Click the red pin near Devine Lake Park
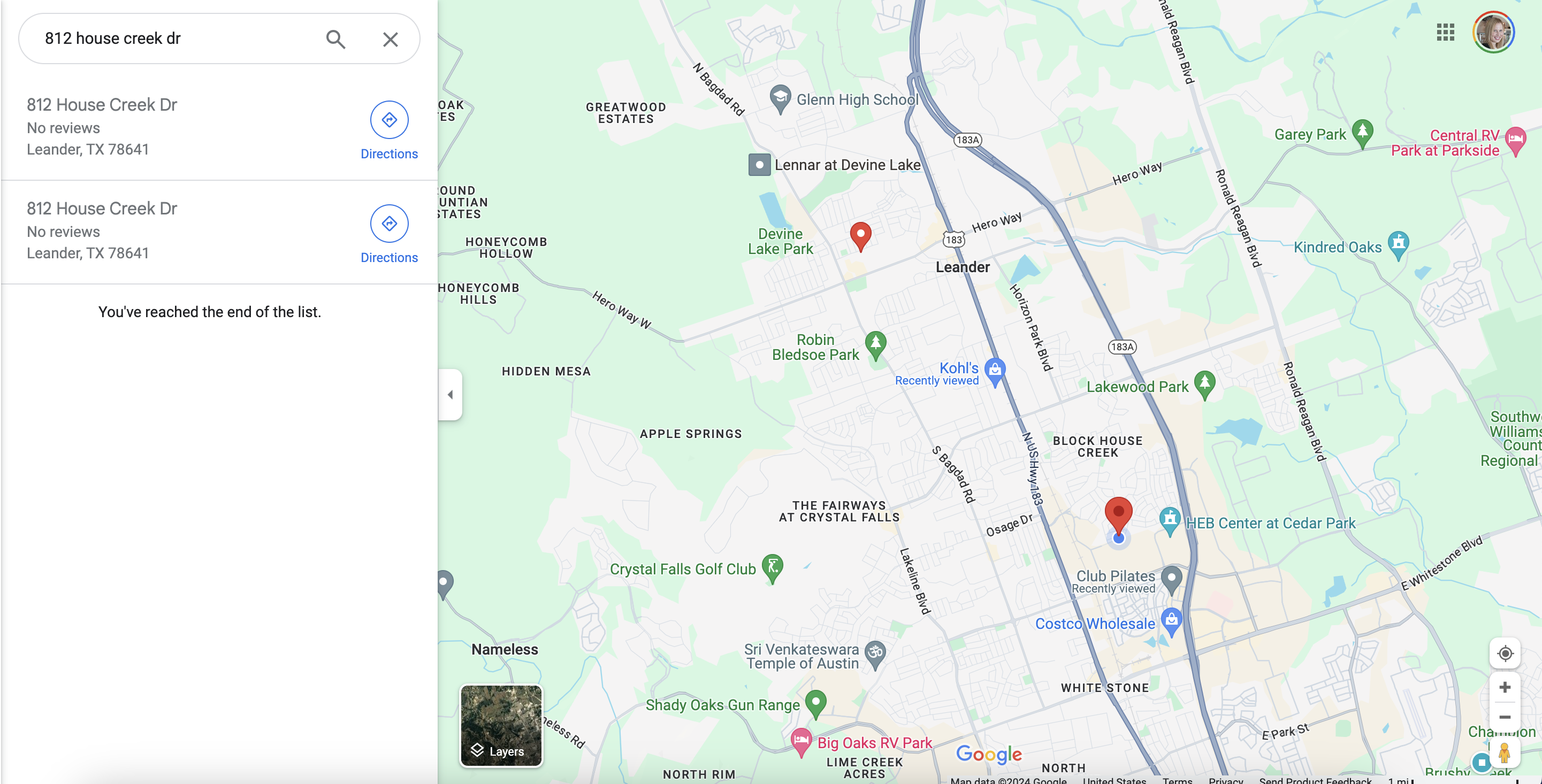This screenshot has width=1542, height=784. [x=860, y=236]
